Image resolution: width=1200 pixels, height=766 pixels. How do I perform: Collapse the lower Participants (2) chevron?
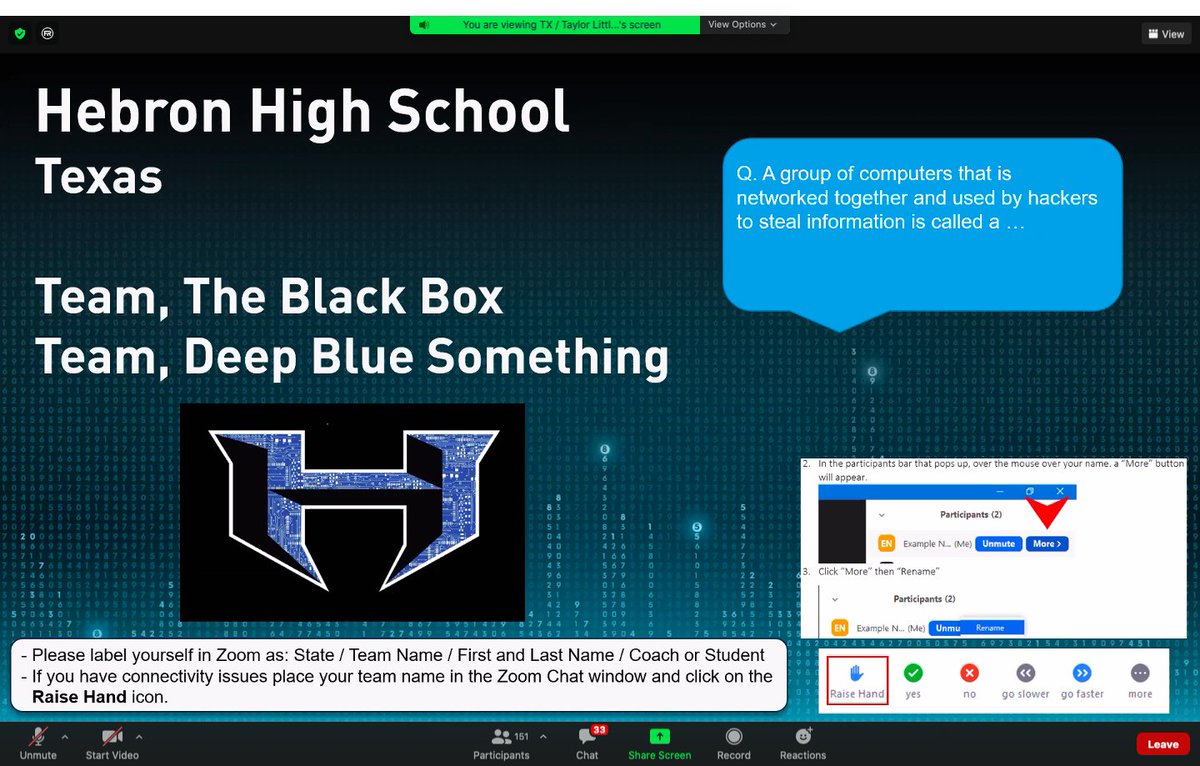pos(835,599)
